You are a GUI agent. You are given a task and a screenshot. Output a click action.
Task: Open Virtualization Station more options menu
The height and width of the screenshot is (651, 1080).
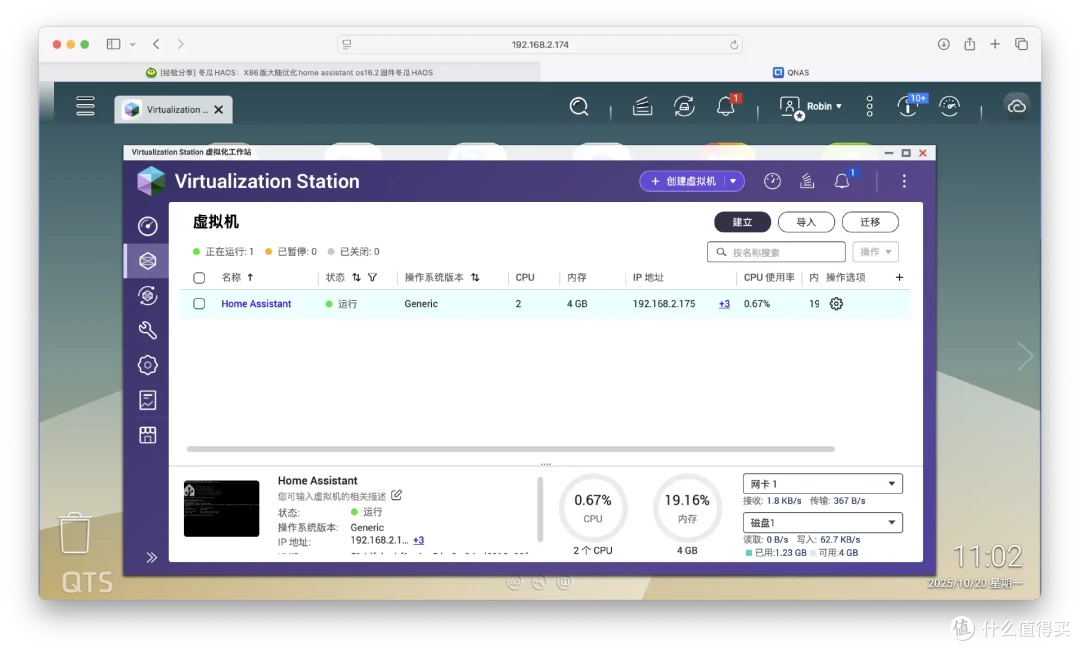pyautogui.click(x=904, y=181)
